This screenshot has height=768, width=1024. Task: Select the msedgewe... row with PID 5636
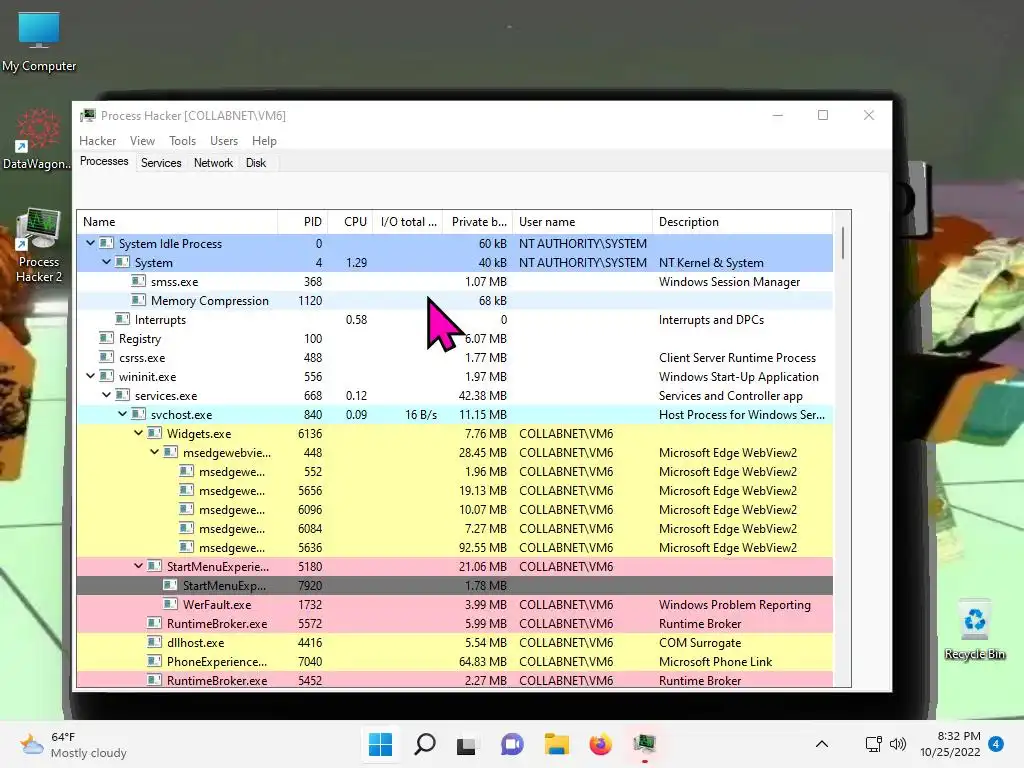pyautogui.click(x=455, y=547)
